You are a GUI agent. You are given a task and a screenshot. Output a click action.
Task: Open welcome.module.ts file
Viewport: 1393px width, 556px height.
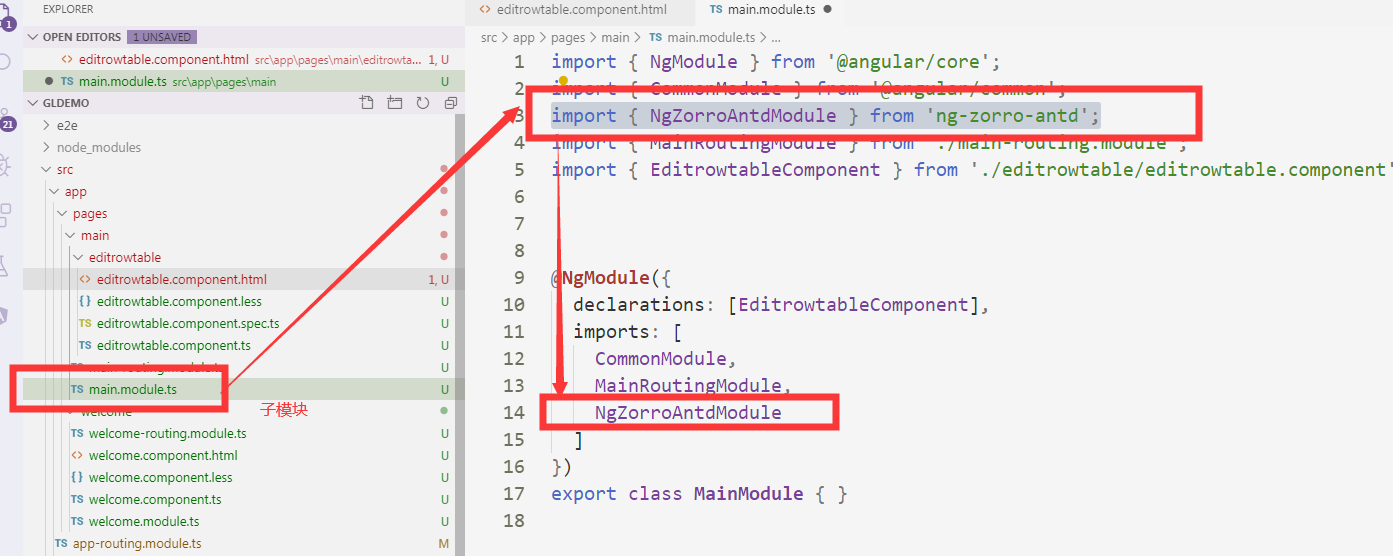(x=240, y=521)
